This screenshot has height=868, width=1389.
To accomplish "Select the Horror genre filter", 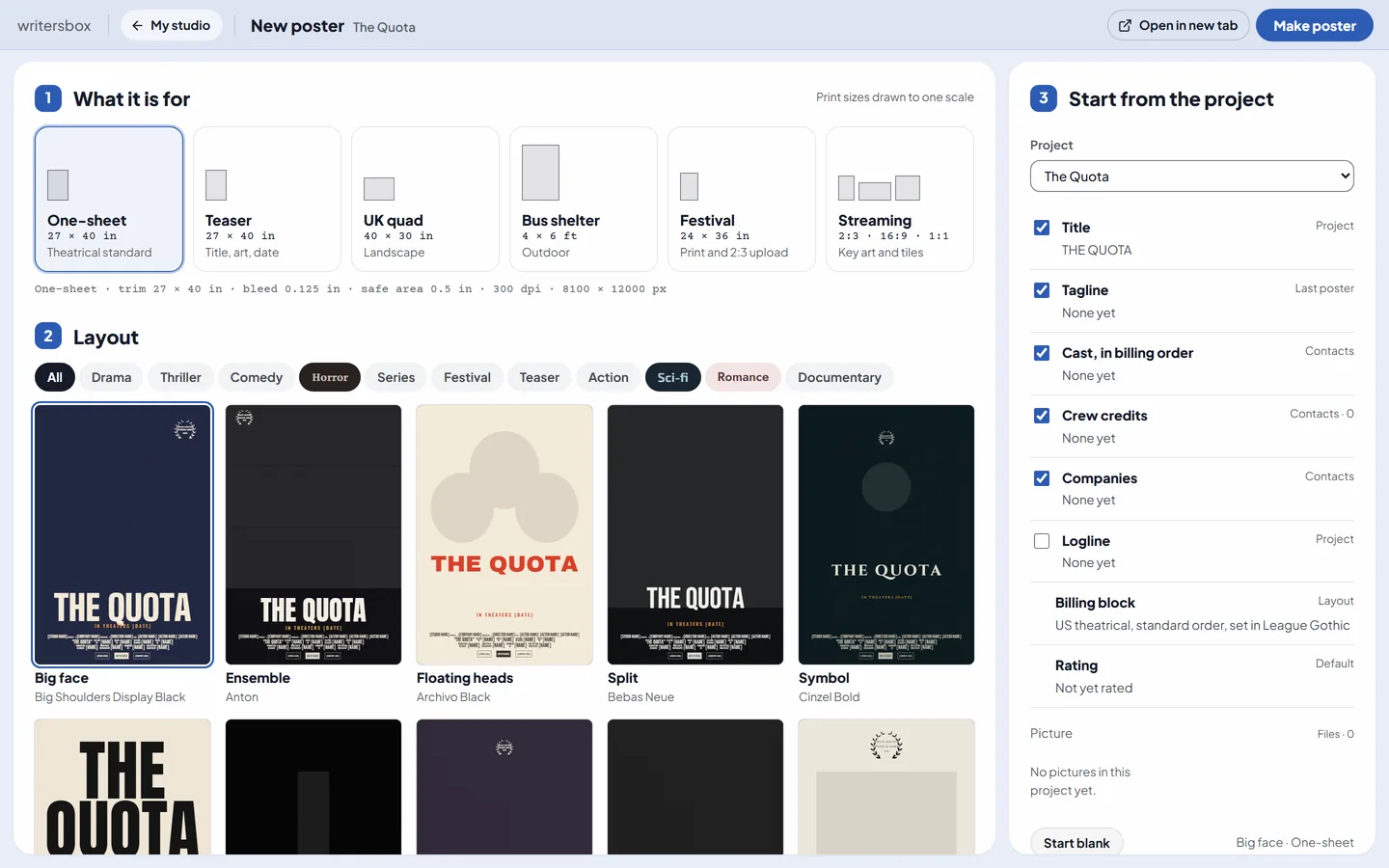I will point(330,377).
